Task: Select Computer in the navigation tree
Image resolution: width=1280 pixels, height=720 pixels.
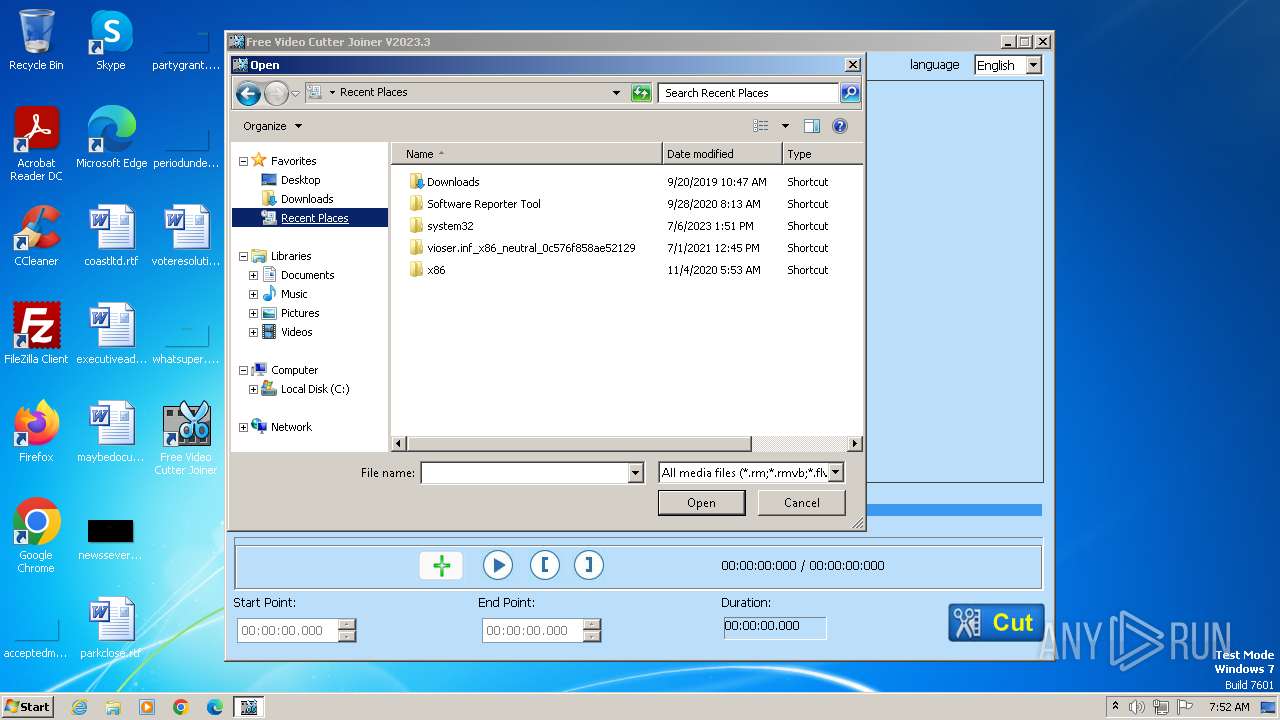Action: pos(294,370)
